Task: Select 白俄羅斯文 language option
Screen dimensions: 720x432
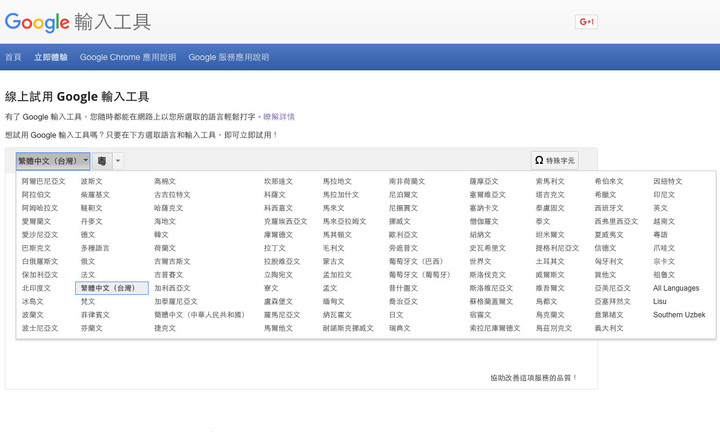Action: (40, 261)
